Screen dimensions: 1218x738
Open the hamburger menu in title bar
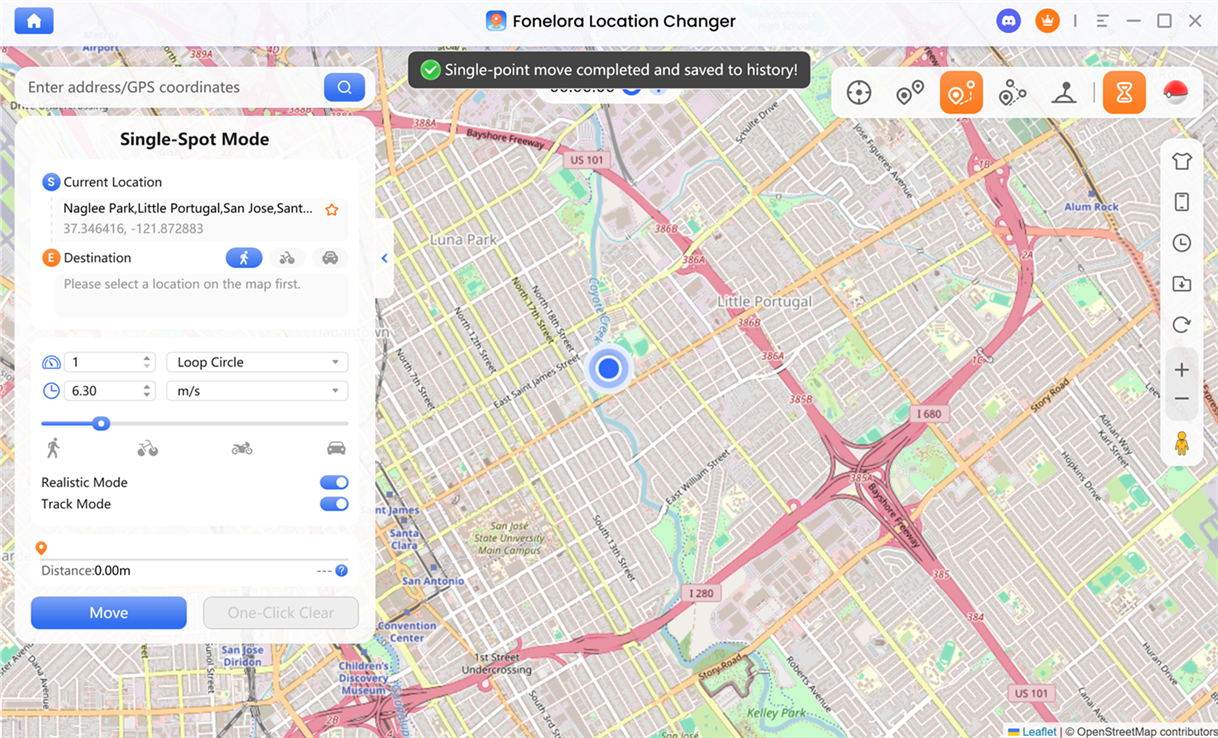click(1103, 21)
